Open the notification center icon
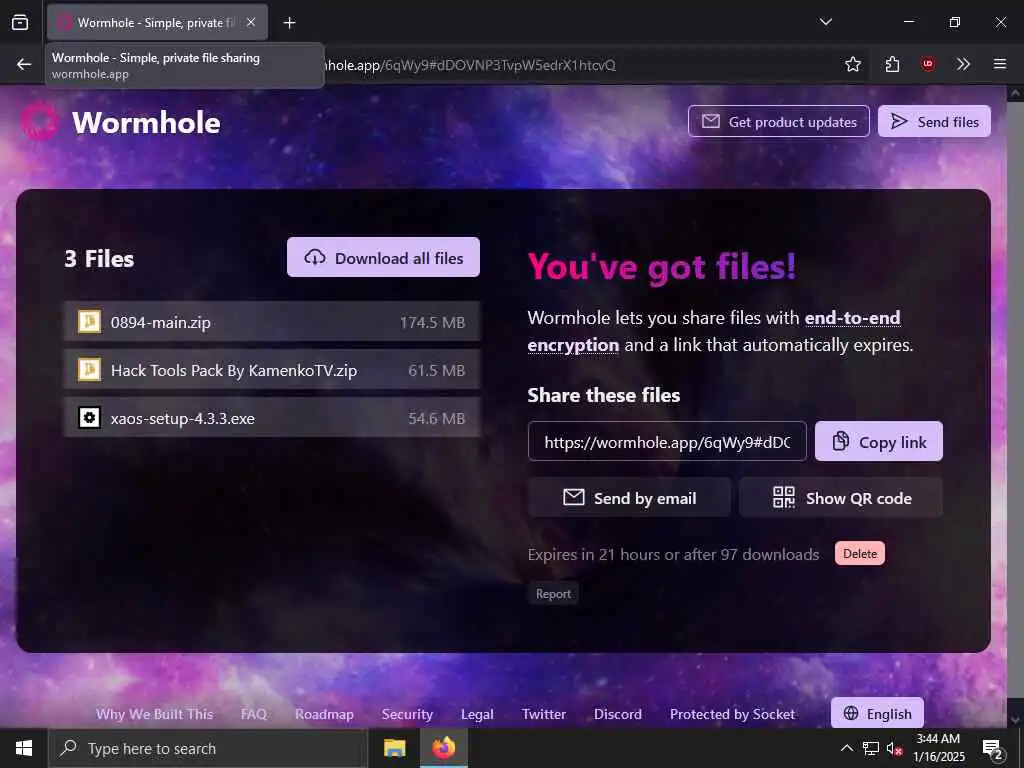 (993, 749)
